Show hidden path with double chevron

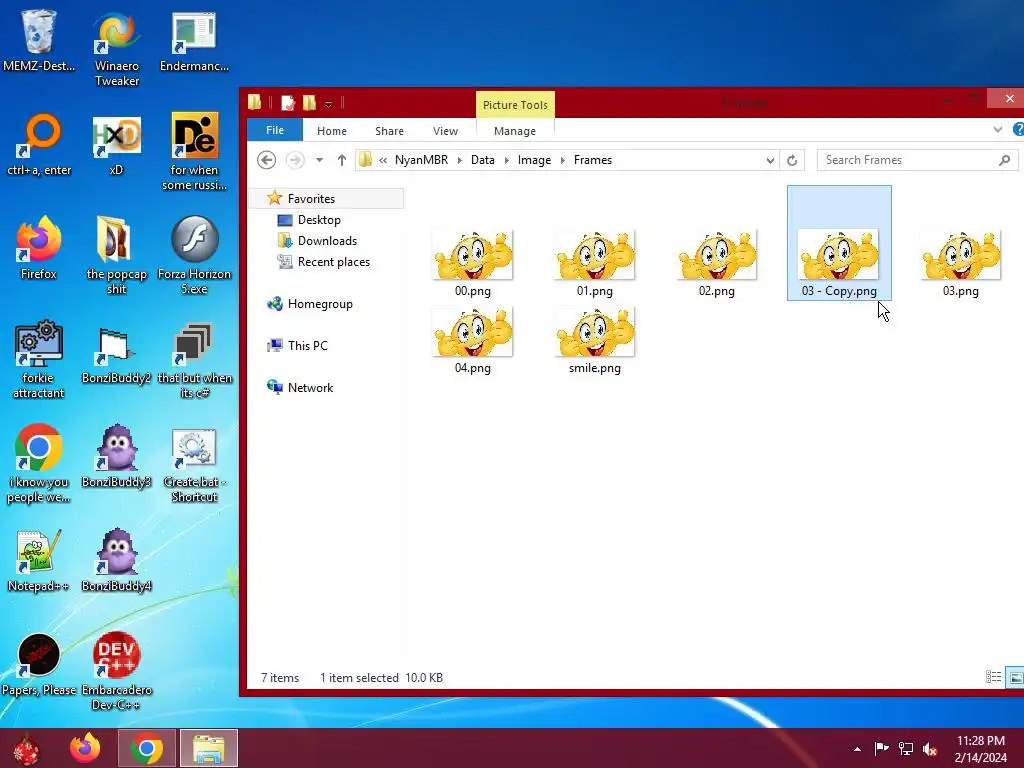coord(383,160)
